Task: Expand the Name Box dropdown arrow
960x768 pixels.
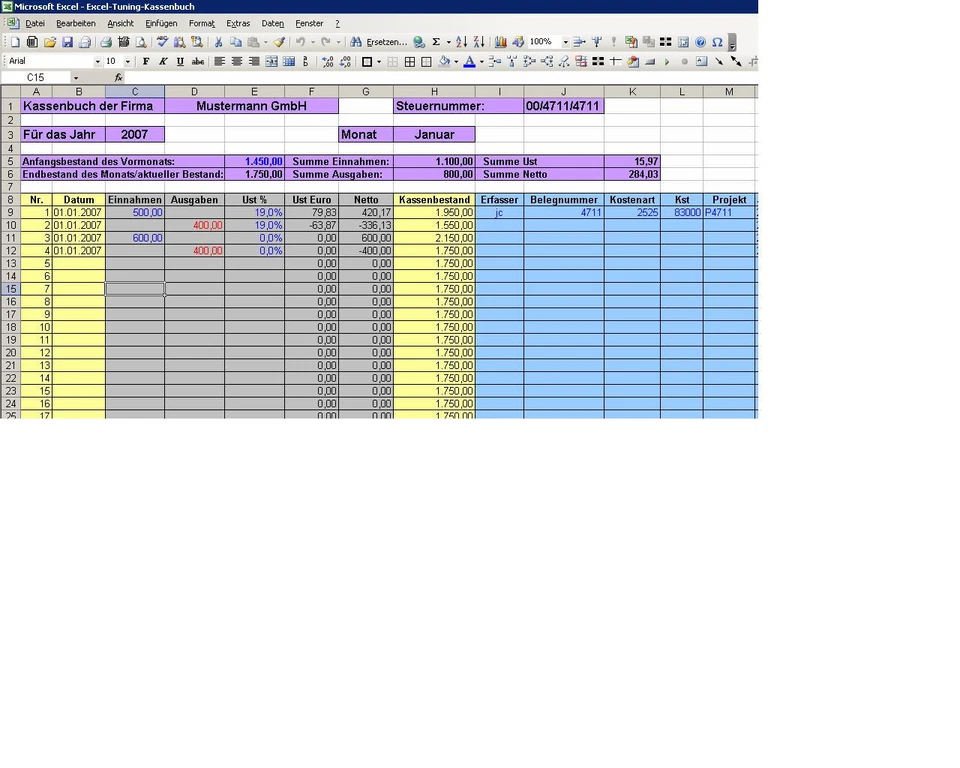Action: (76, 78)
